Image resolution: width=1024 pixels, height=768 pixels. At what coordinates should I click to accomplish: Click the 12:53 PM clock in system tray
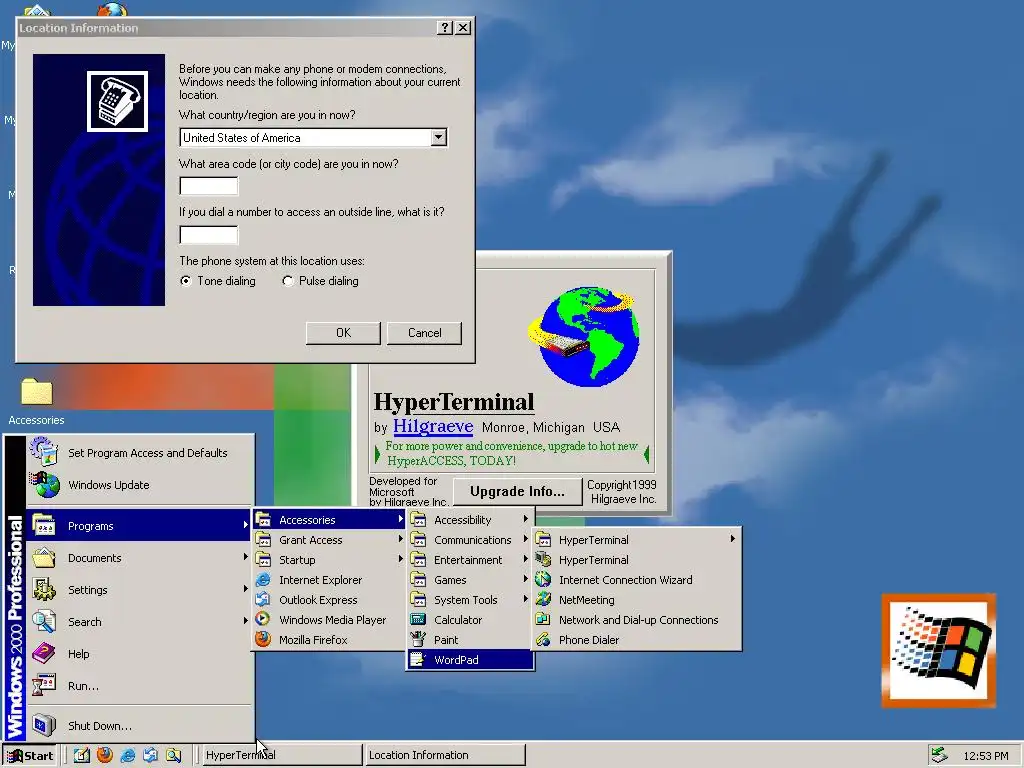(x=985, y=756)
